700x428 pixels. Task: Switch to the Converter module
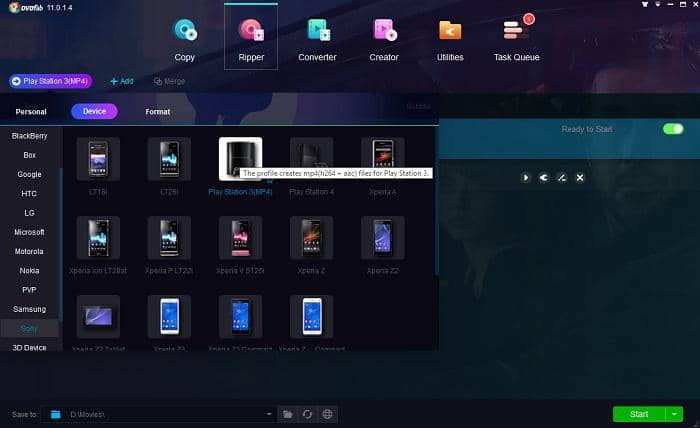tap(317, 40)
